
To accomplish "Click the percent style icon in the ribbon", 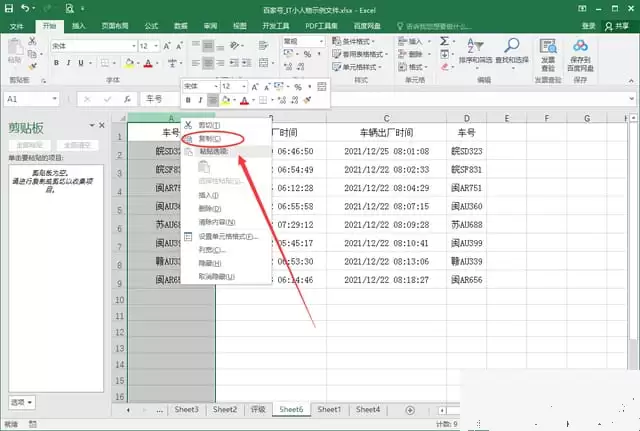I will (307, 54).
